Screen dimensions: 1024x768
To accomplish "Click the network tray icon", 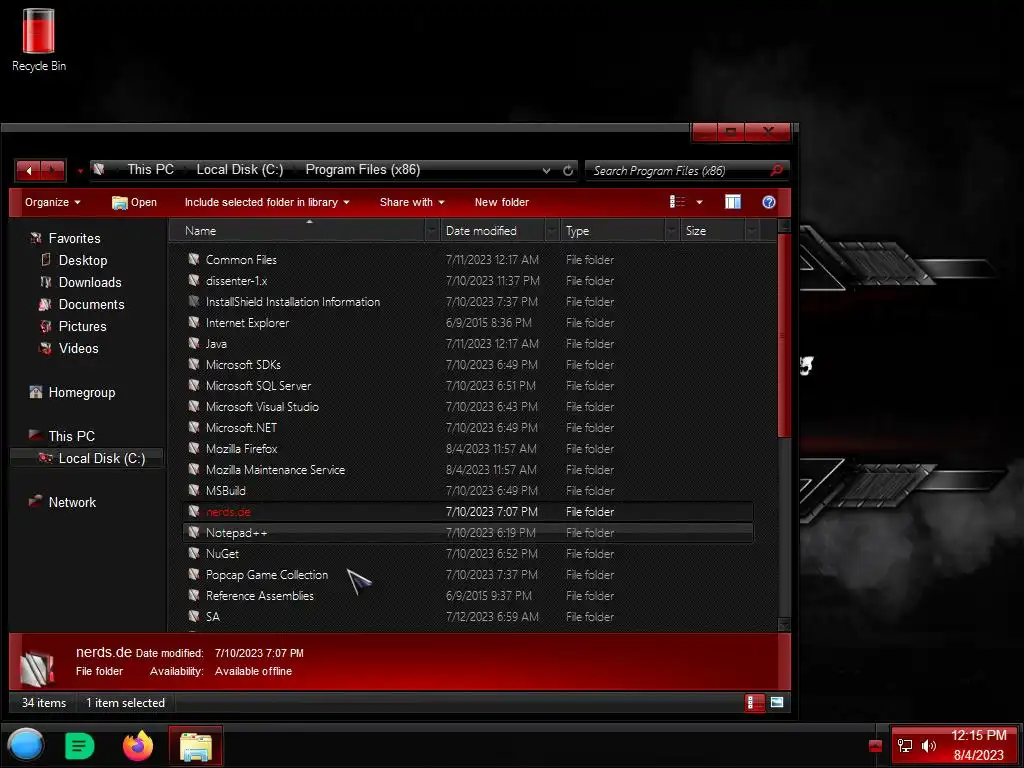I will click(x=904, y=746).
